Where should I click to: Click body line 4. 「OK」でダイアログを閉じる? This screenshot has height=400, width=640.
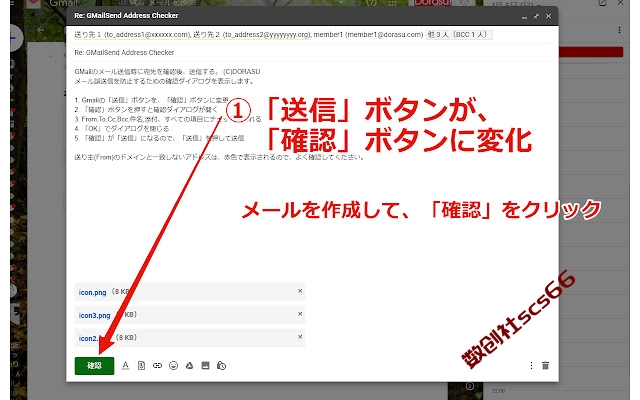click(122, 129)
